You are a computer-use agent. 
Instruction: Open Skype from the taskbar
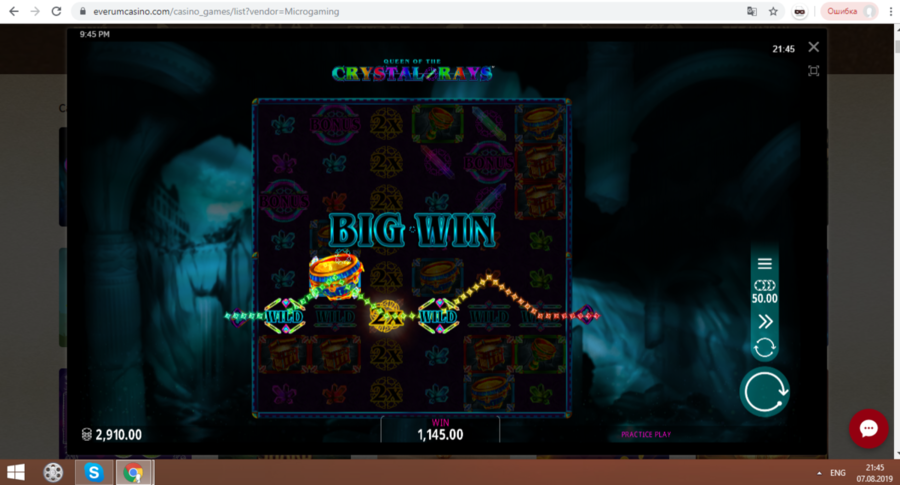pyautogui.click(x=93, y=472)
